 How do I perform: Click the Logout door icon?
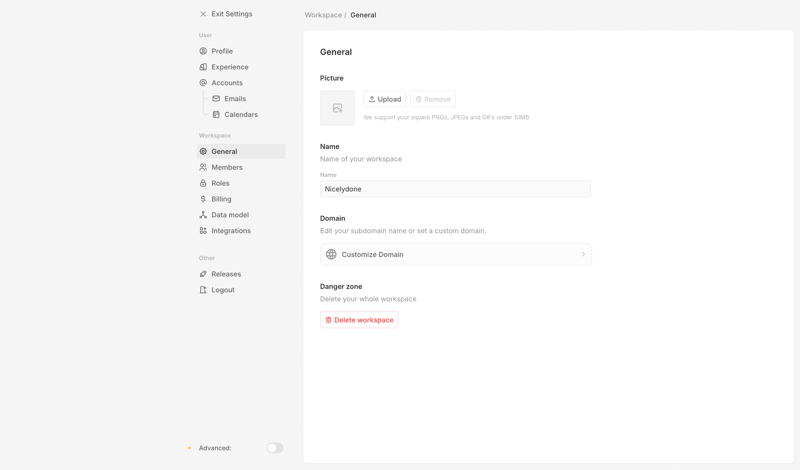coord(203,290)
